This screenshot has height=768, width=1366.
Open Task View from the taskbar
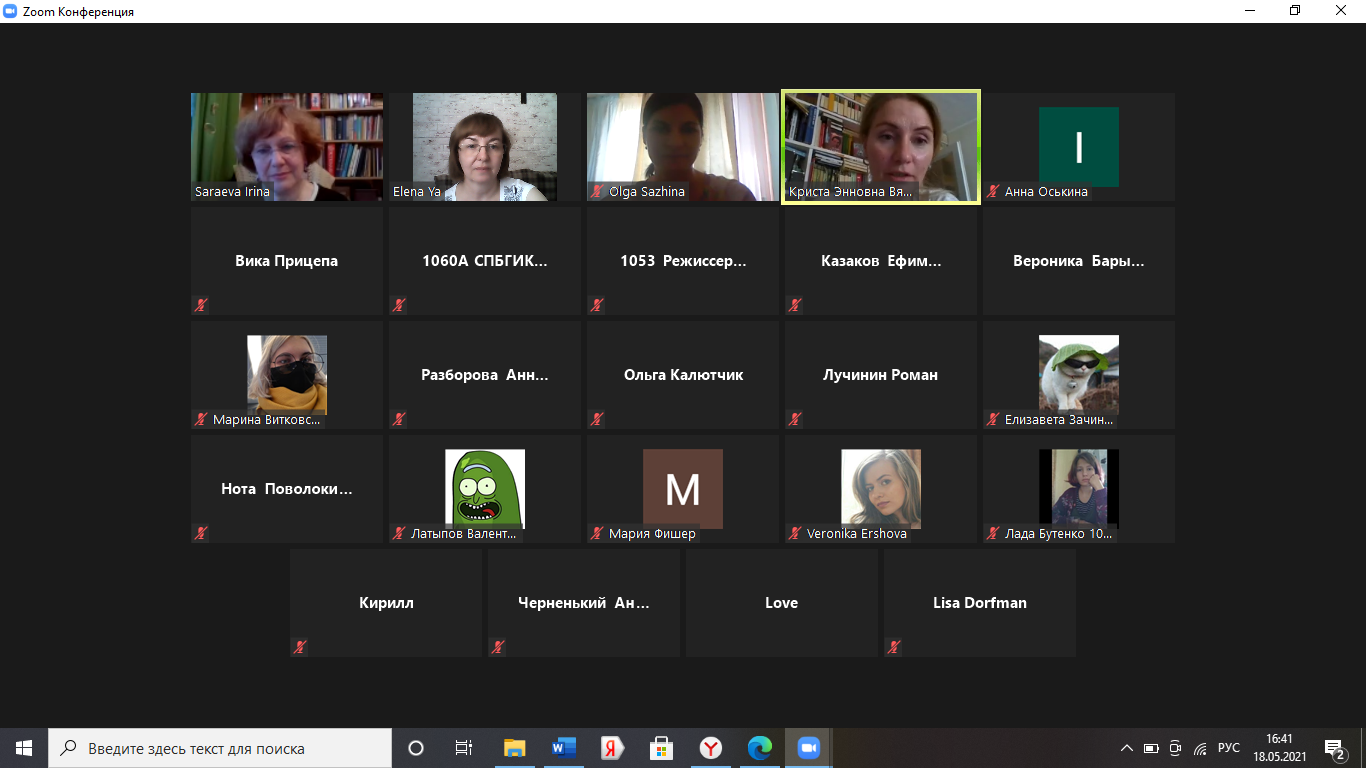[464, 748]
